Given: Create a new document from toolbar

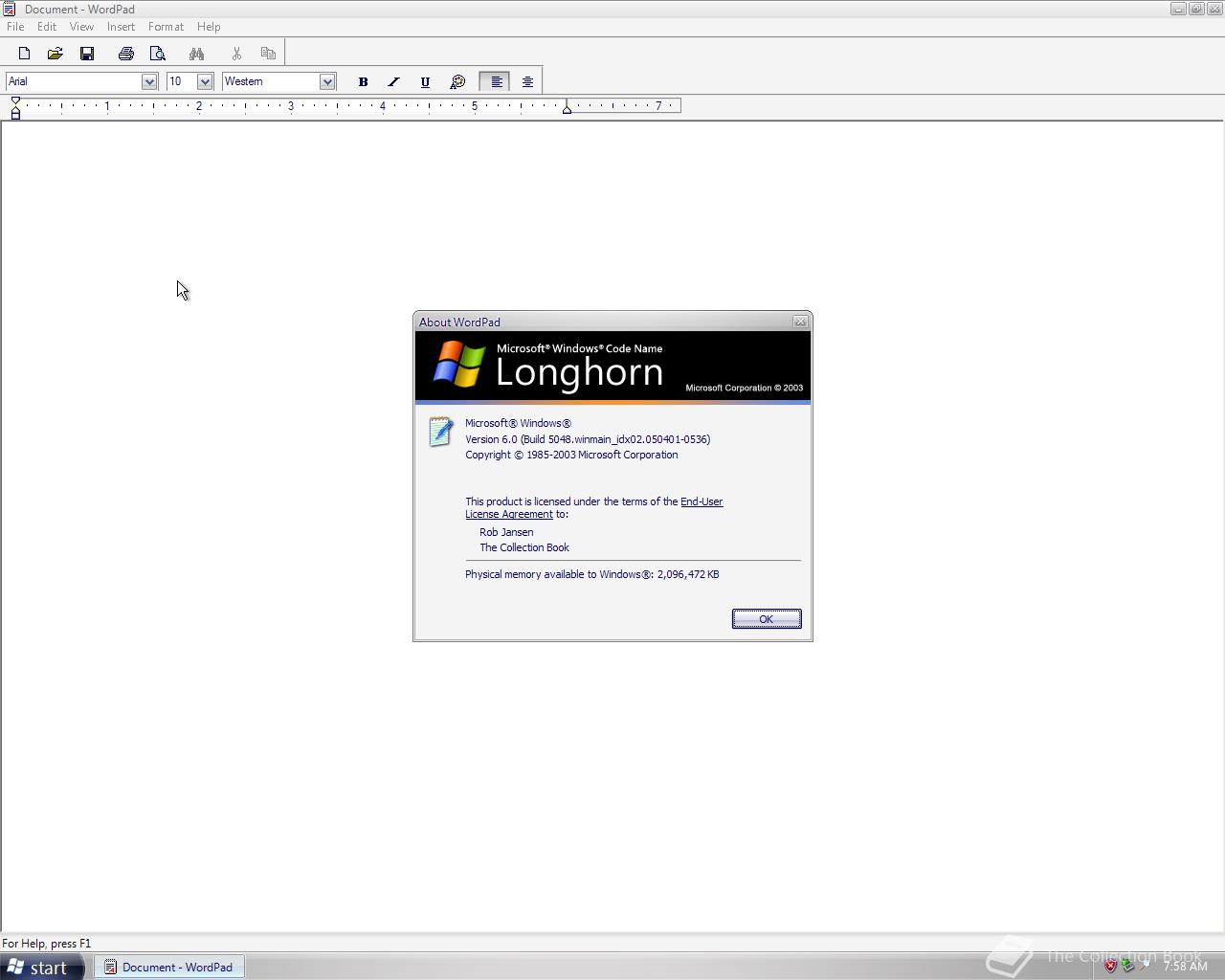Looking at the screenshot, I should (x=24, y=54).
